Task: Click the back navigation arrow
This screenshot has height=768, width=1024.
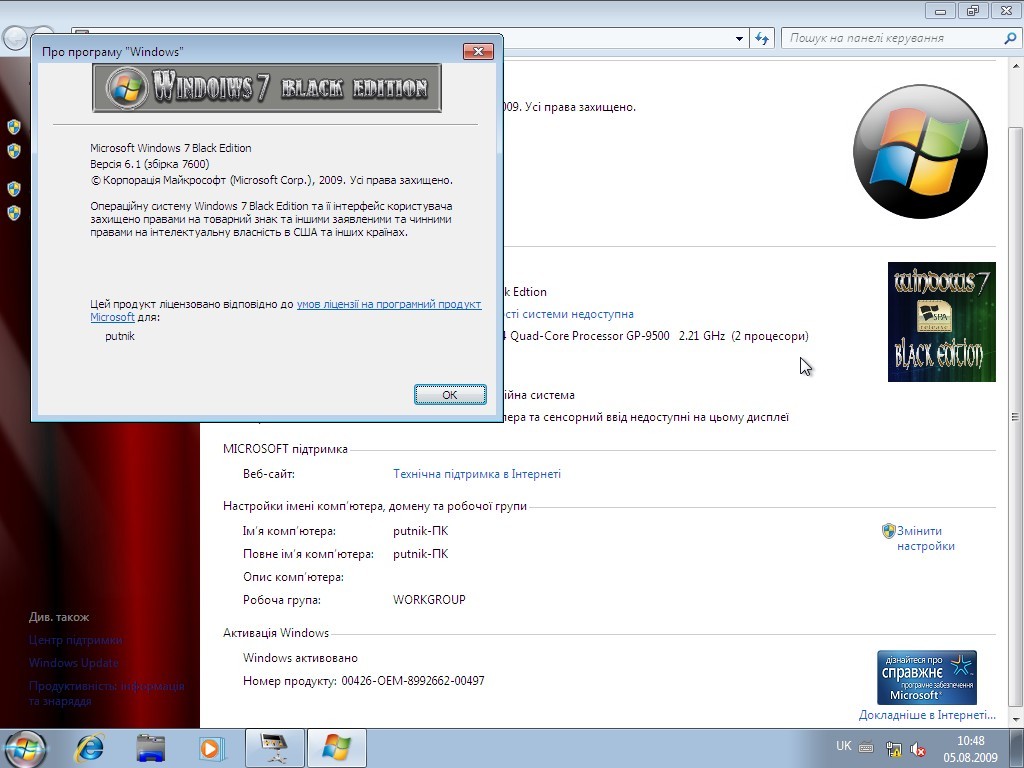Action: click(16, 38)
